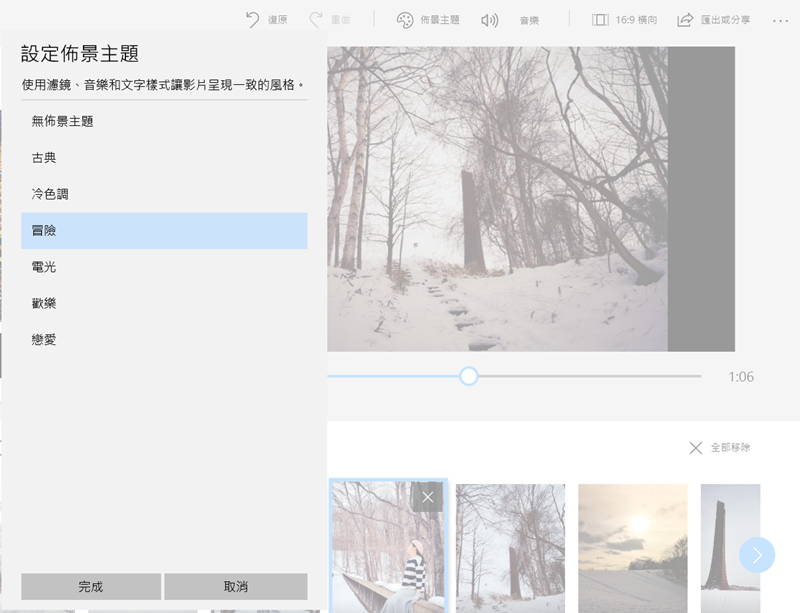Viewport: 800px width, 613px height.
Task: Open the three-dots more options menu
Action: click(780, 21)
